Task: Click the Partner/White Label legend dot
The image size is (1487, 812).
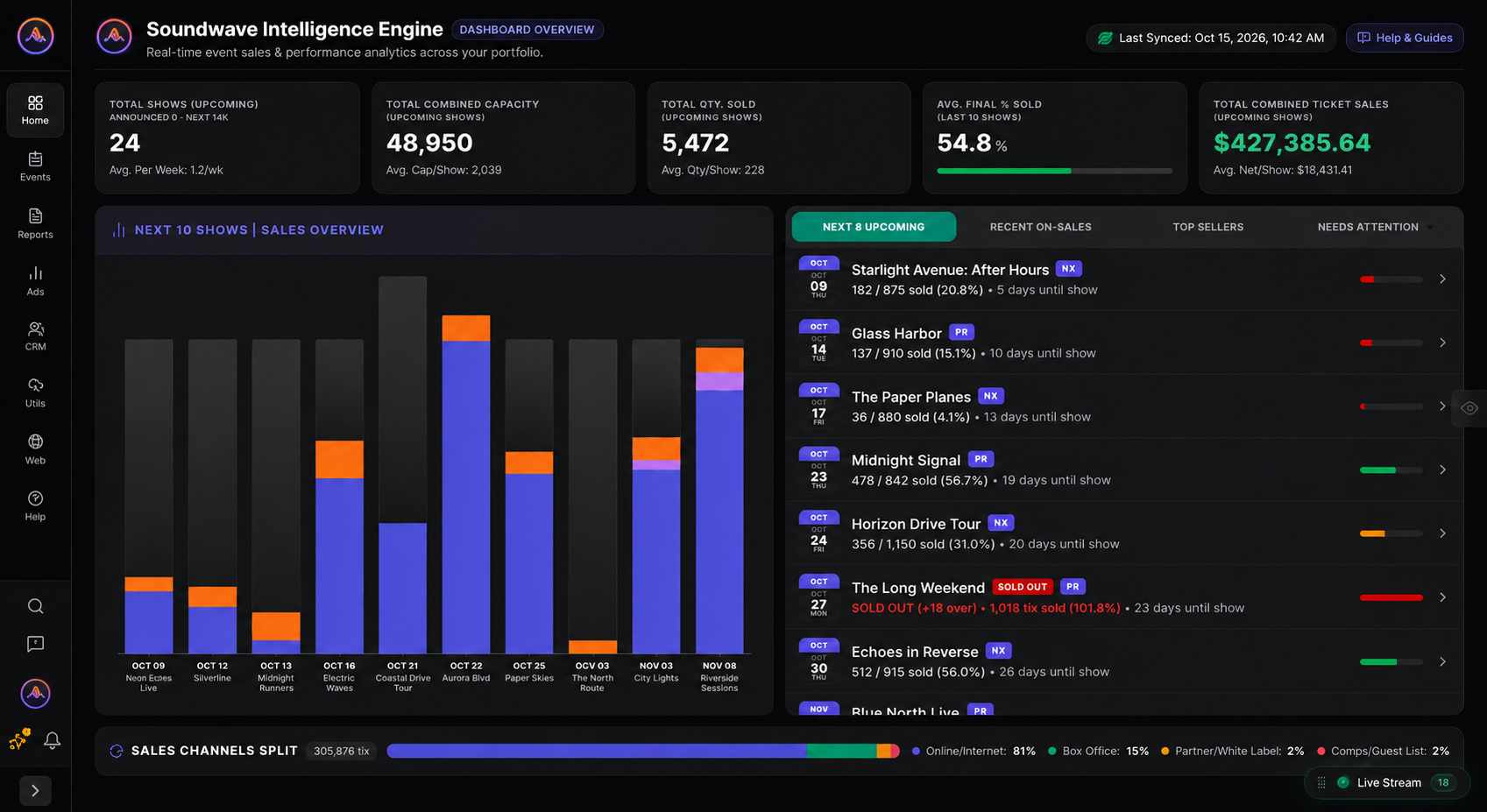Action: 1165,751
